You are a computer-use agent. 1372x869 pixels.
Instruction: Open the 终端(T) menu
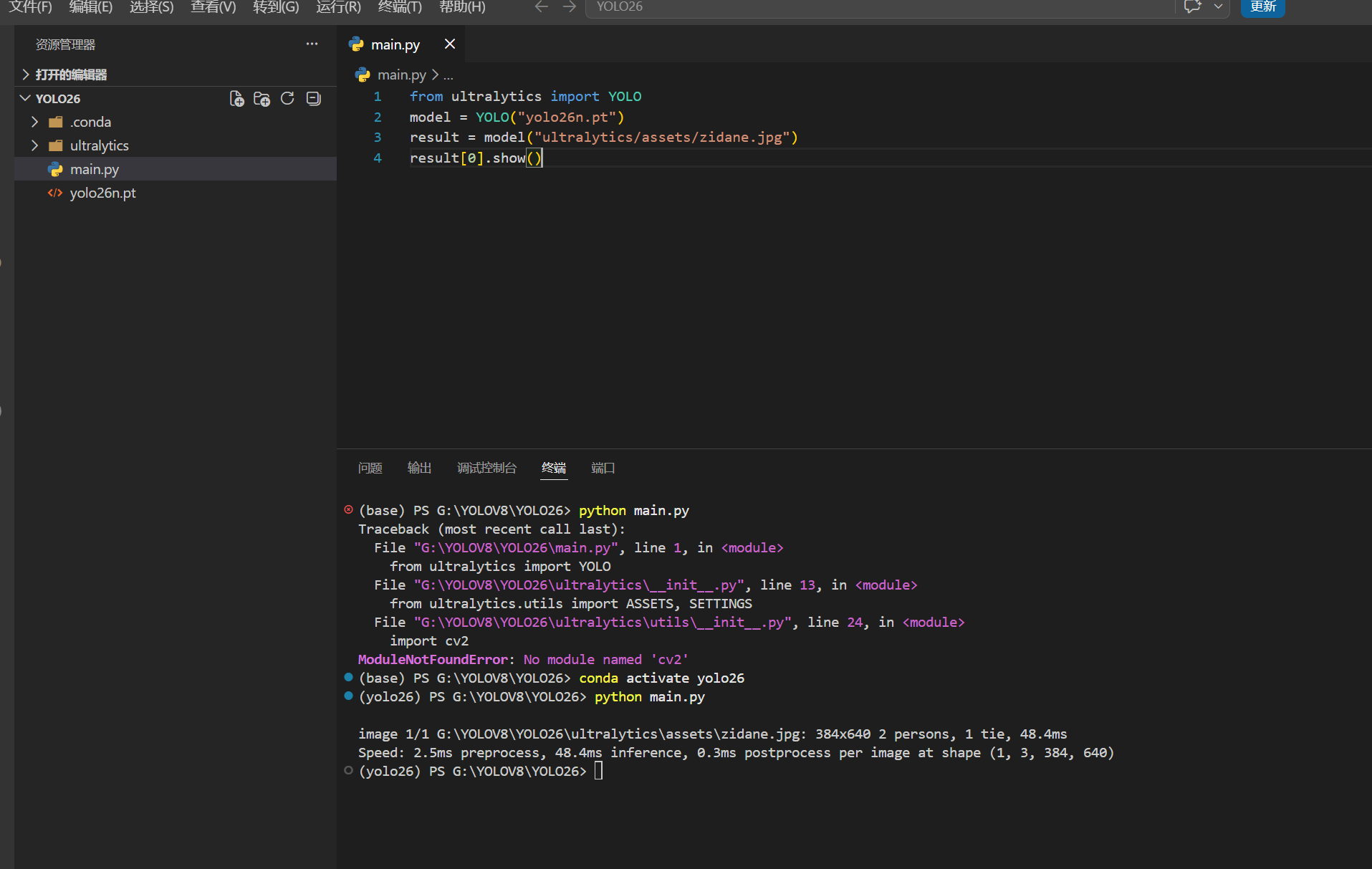tap(400, 7)
